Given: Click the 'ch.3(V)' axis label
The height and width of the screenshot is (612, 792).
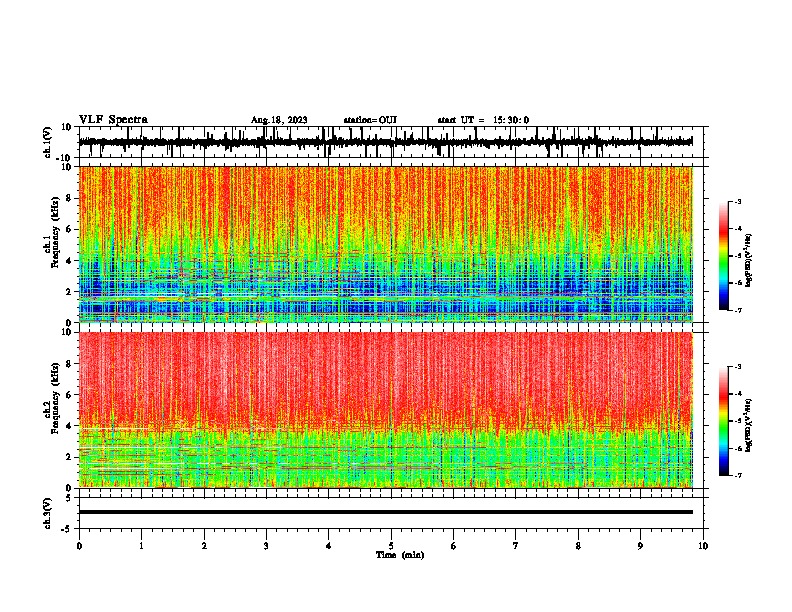Looking at the screenshot, I should tap(48, 514).
